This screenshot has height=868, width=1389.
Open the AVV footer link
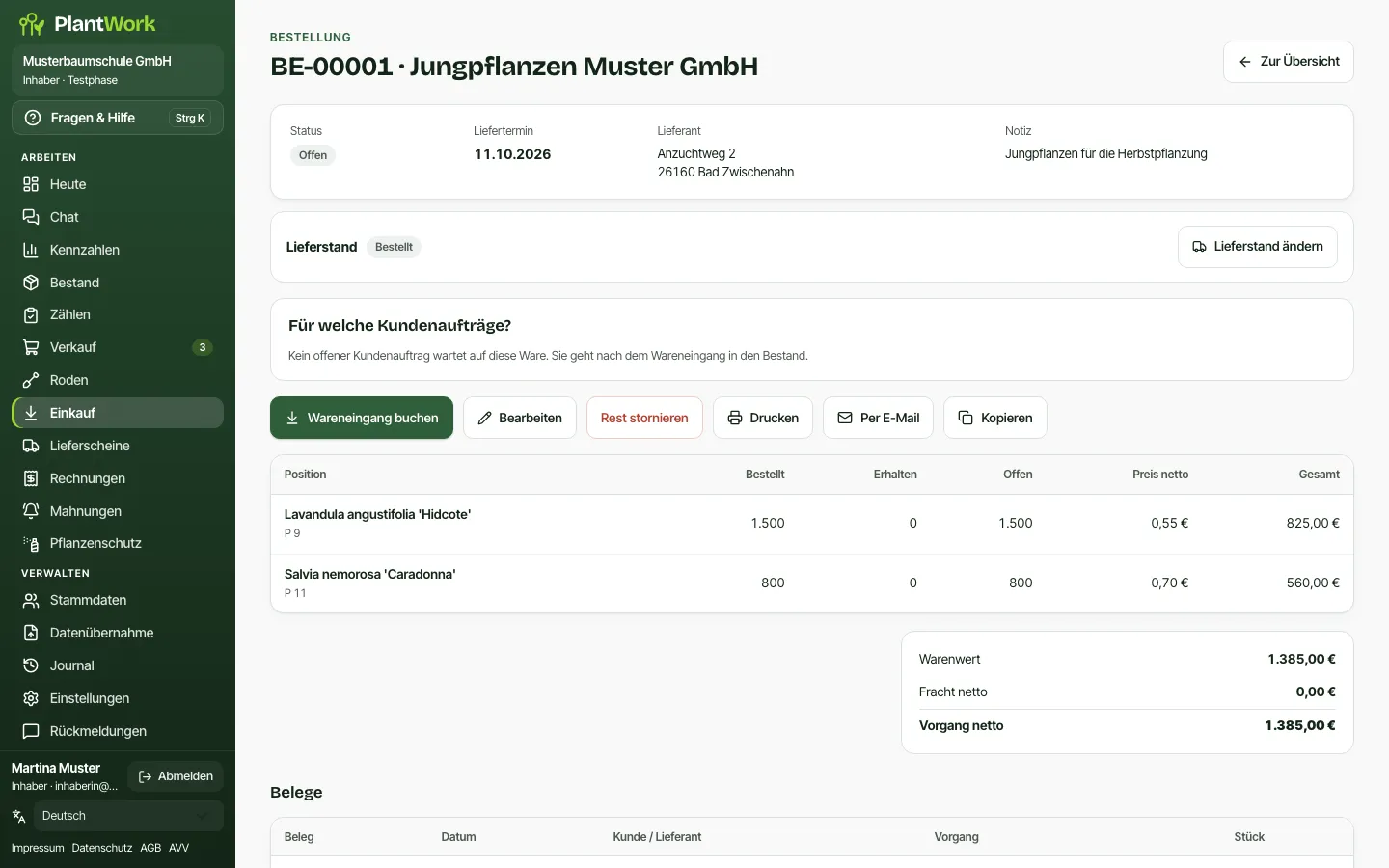pyautogui.click(x=179, y=848)
